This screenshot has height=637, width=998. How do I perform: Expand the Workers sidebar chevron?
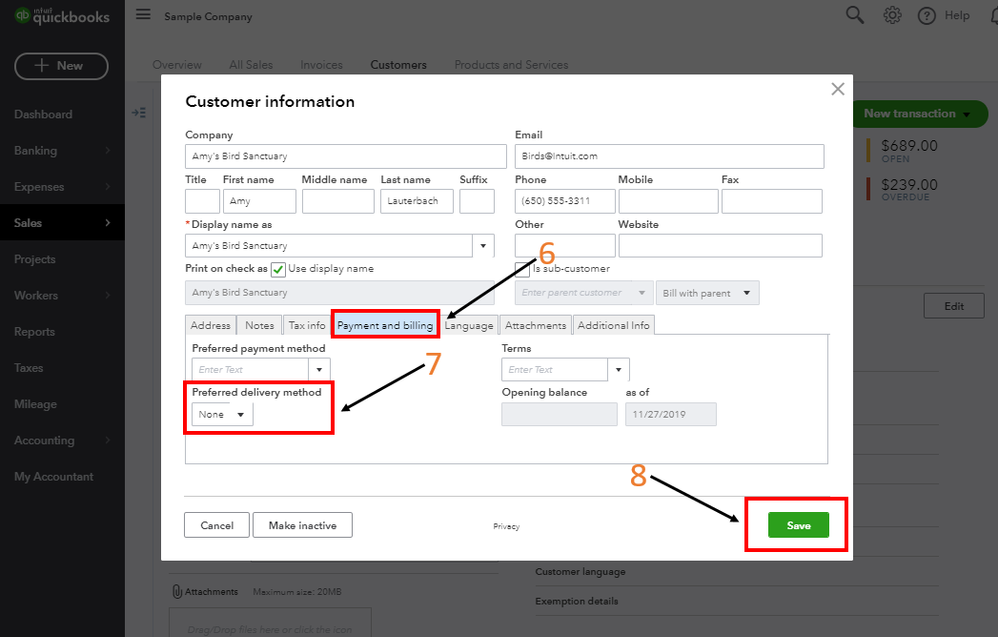107,295
